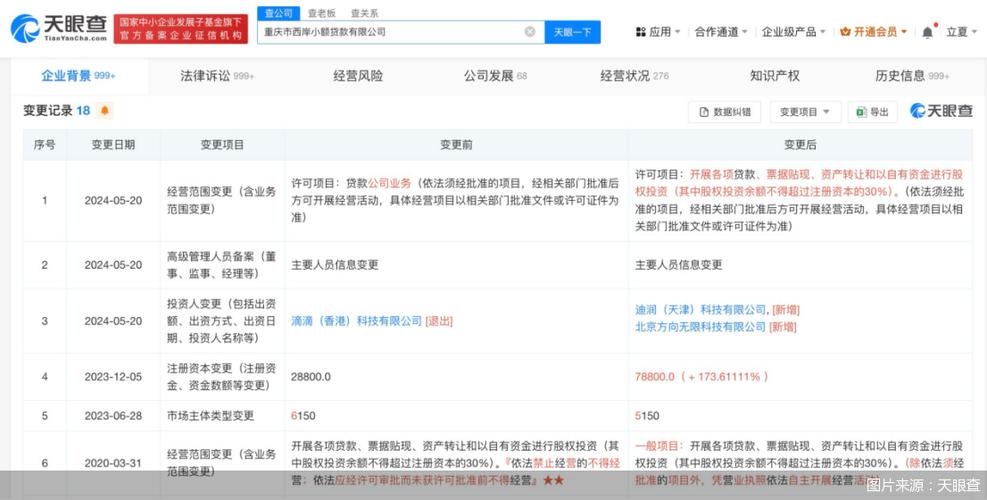Switch to the 公司发展 tab

tap(495, 76)
